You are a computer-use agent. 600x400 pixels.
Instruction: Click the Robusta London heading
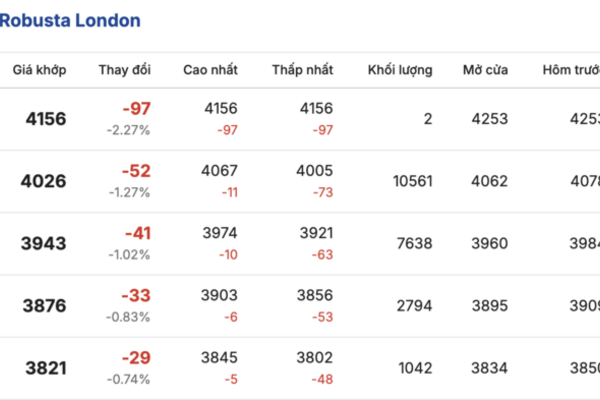click(70, 20)
